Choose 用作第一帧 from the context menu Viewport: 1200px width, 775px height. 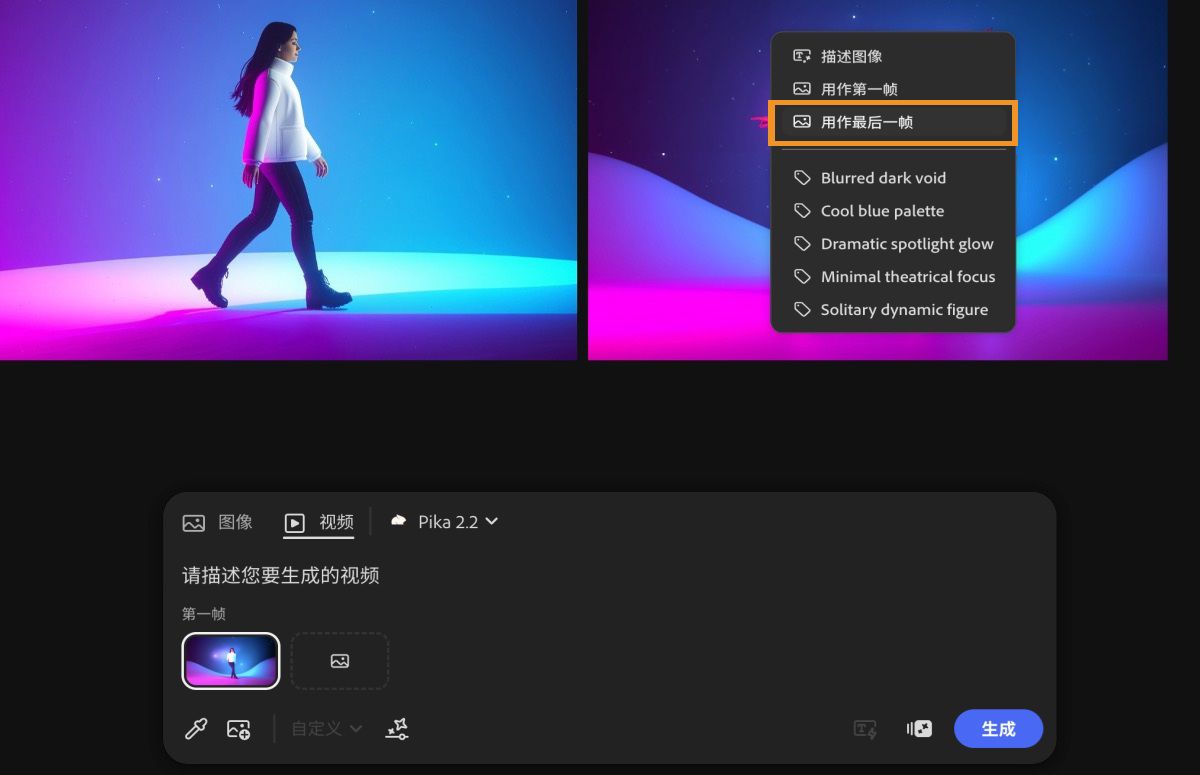(x=892, y=89)
